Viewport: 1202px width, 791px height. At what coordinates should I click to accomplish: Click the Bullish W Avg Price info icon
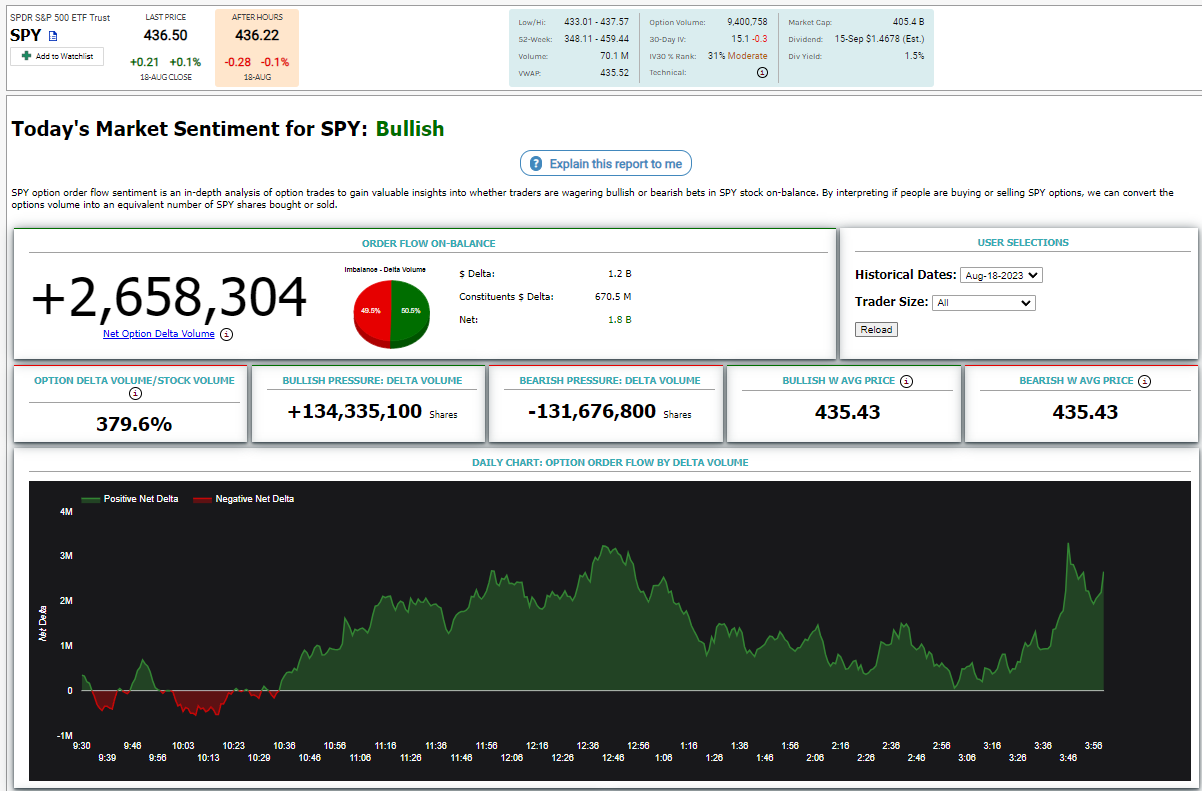[906, 381]
